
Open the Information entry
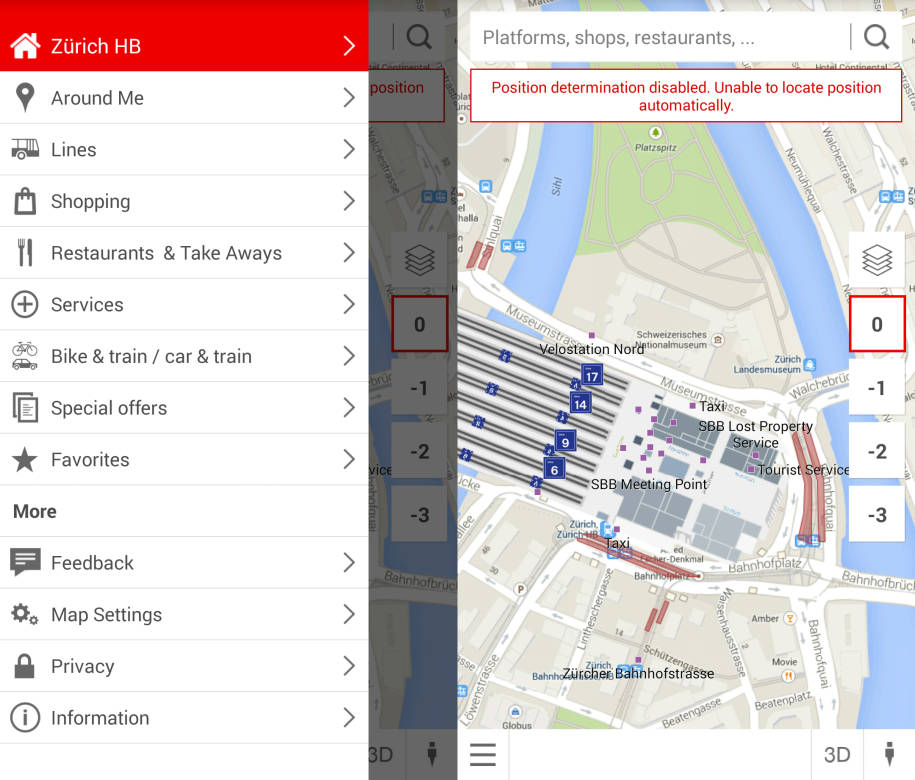(x=184, y=717)
